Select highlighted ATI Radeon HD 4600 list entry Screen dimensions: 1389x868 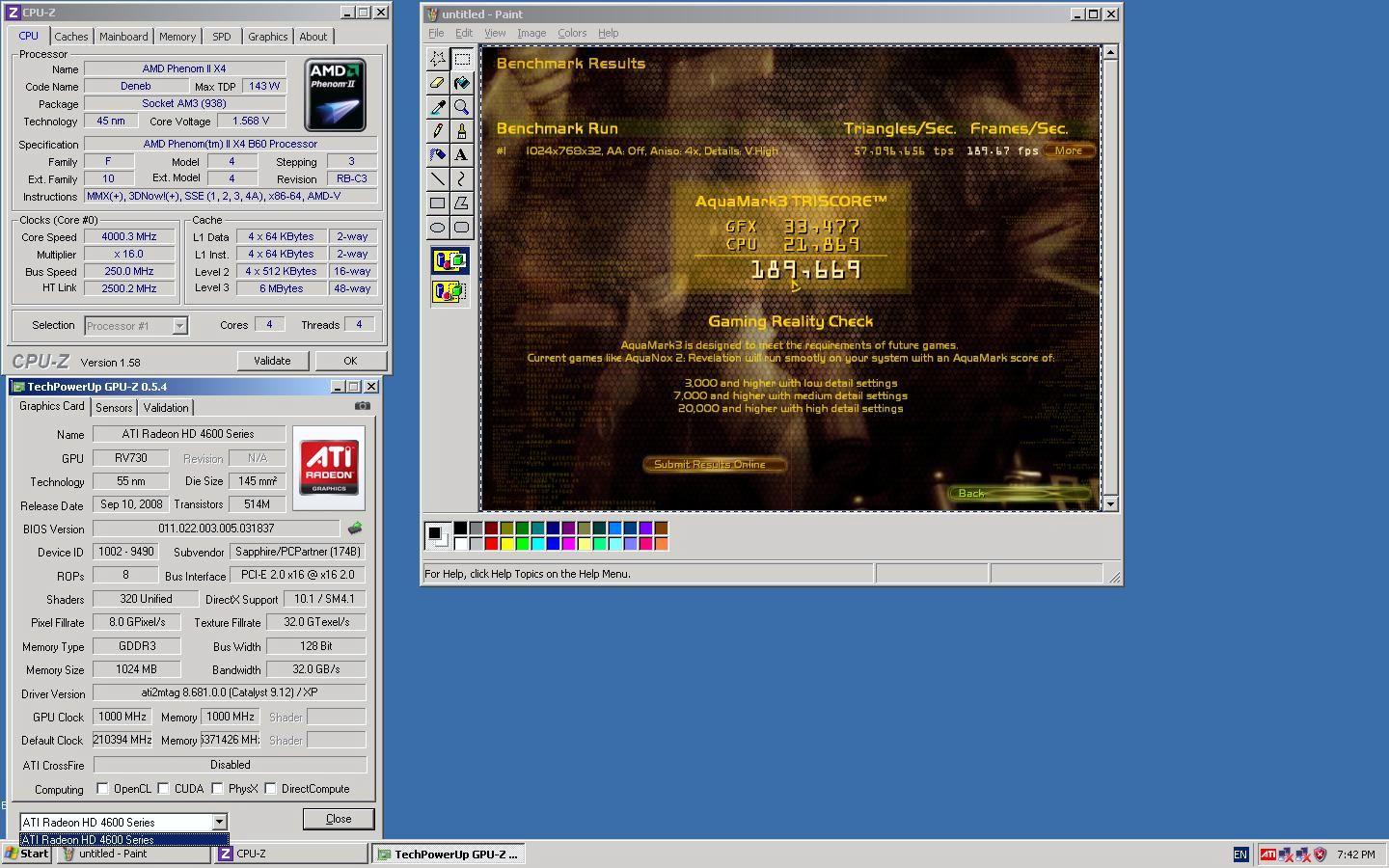click(x=124, y=840)
